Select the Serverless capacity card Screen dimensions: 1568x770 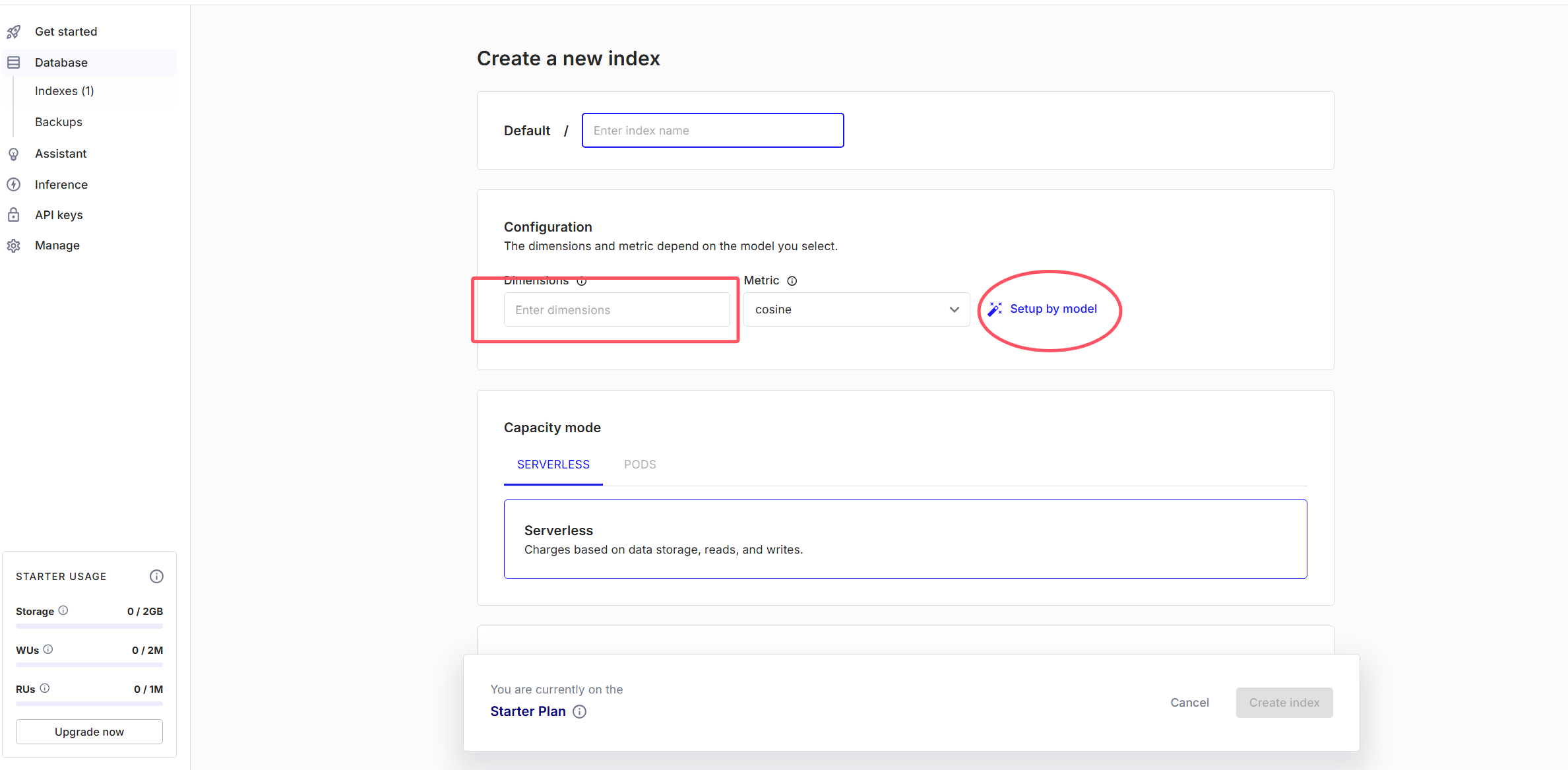click(x=905, y=539)
